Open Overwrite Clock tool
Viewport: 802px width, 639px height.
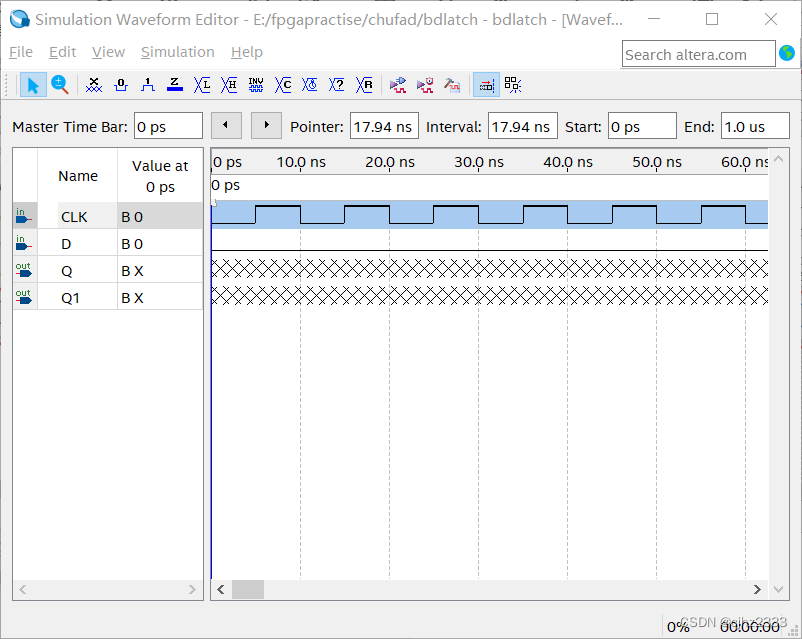[x=309, y=85]
